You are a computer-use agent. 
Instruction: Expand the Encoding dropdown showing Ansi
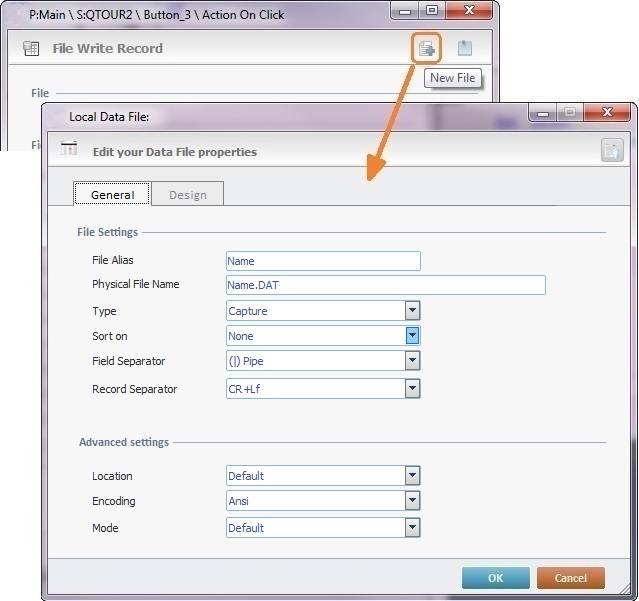tap(412, 501)
